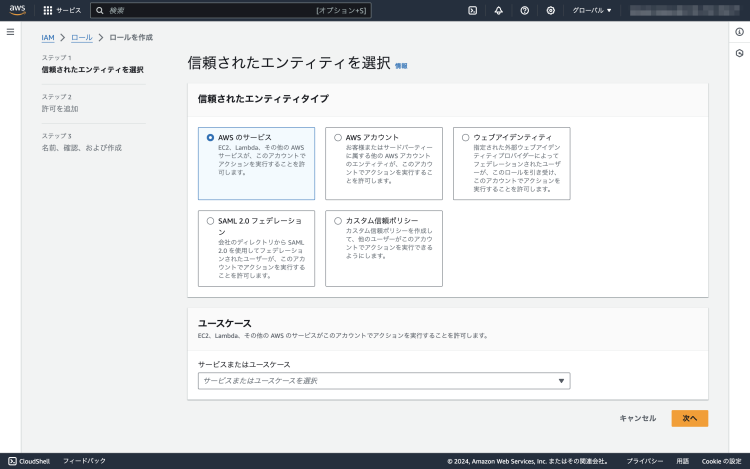
Task: Click the AWS logo home icon
Action: point(17,10)
